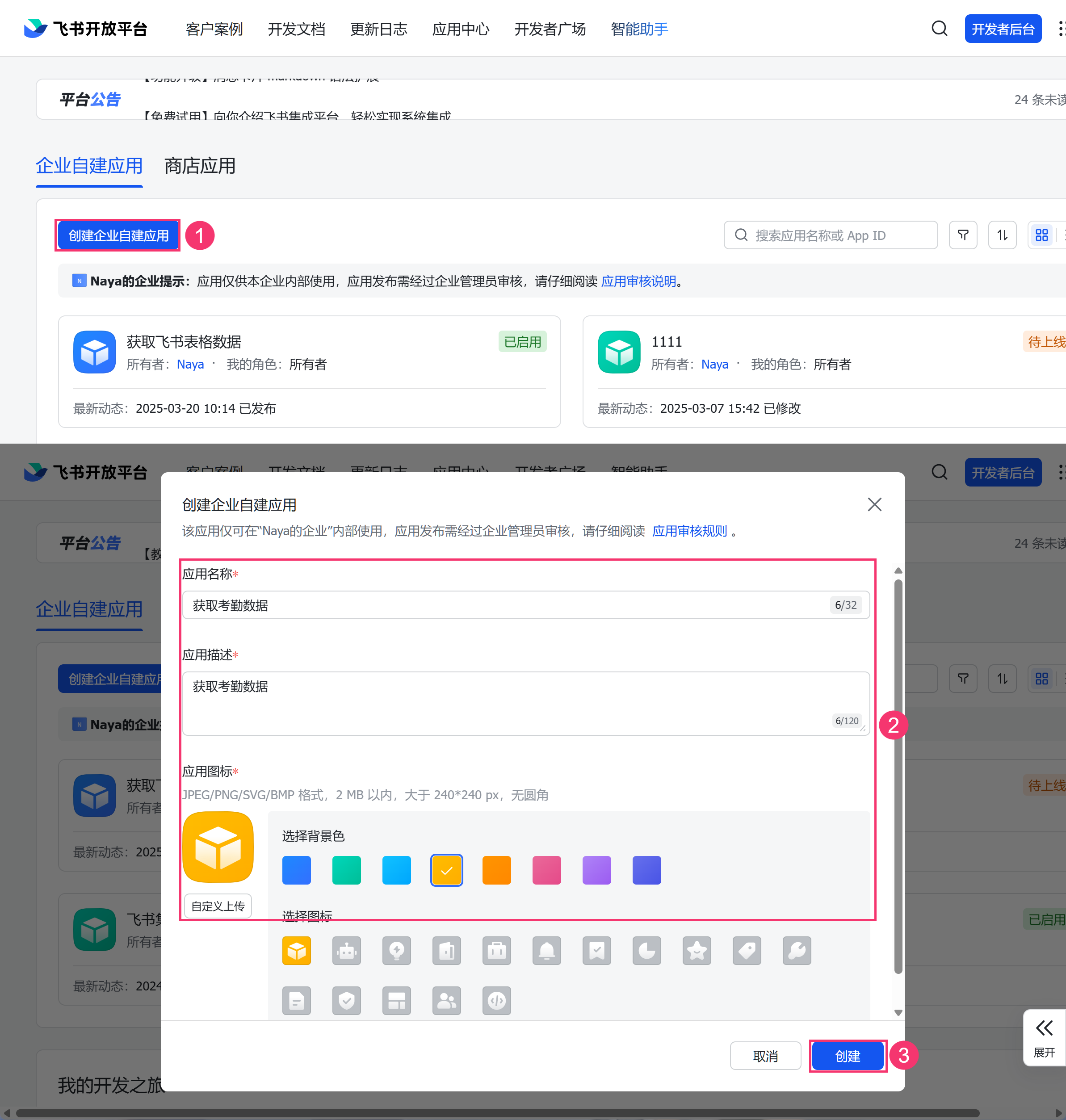Screen dimensions: 1066x1120
Task: Switch to grid view layout
Action: (x=1041, y=235)
